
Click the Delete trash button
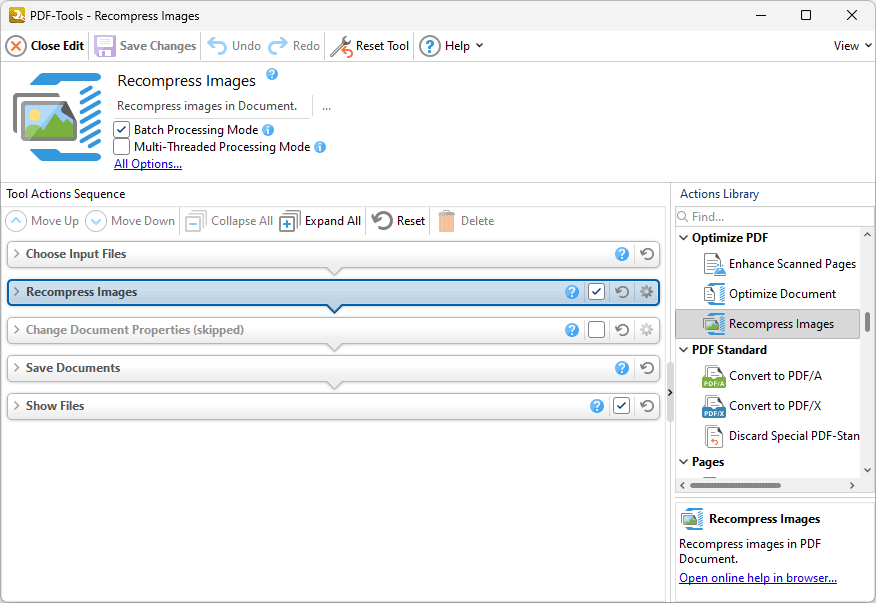pos(466,221)
